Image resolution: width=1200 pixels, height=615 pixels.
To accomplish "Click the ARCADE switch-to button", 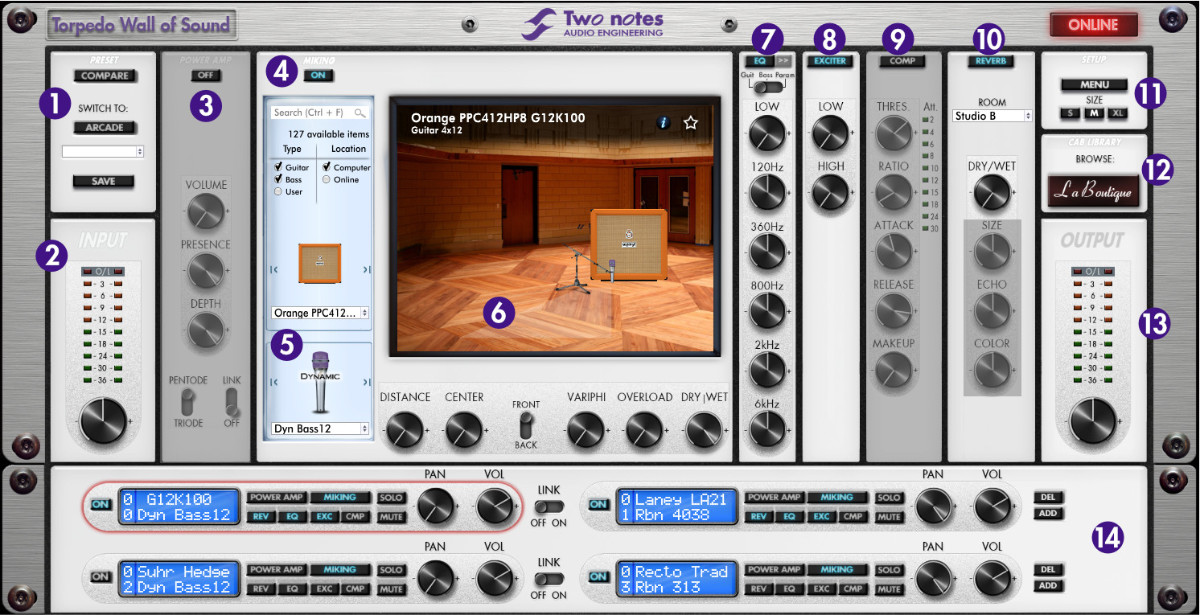I will pyautogui.click(x=104, y=127).
